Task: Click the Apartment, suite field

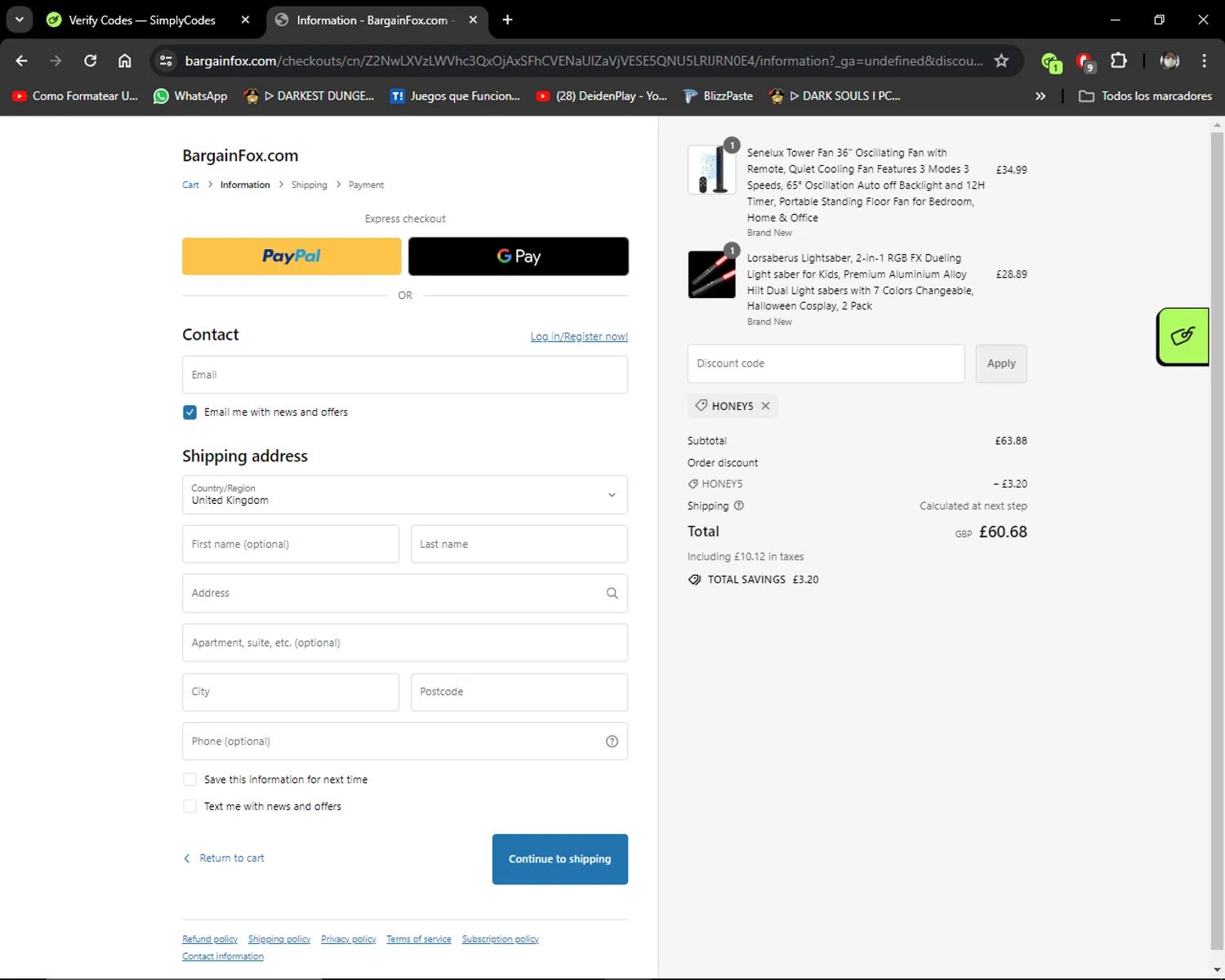Action: [405, 643]
